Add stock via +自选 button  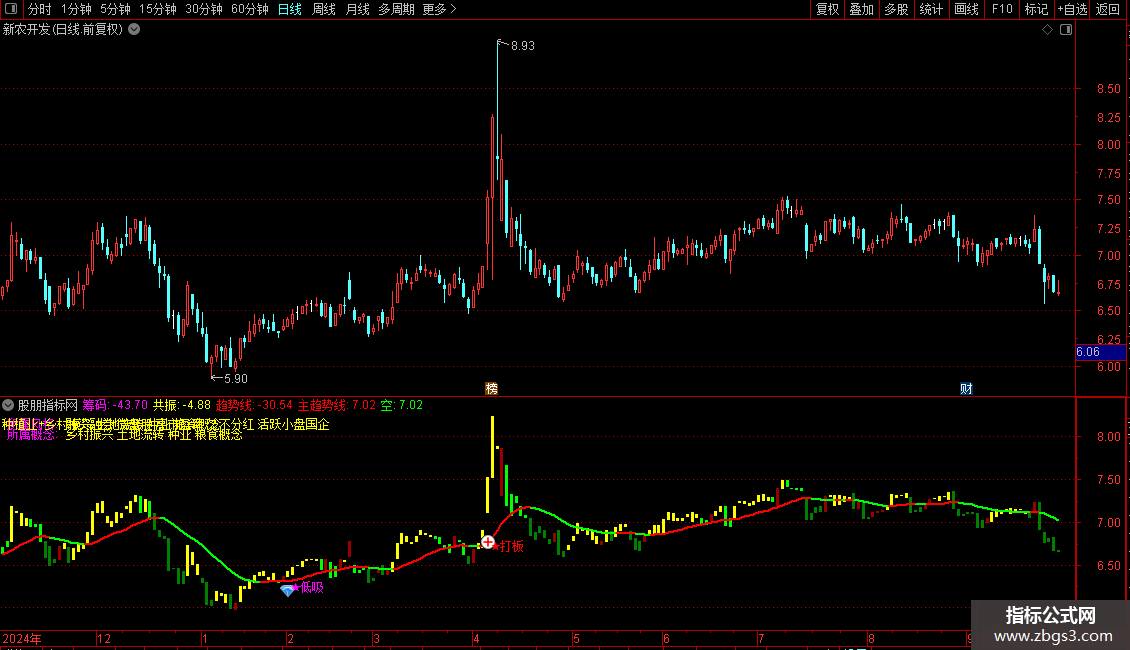[x=1072, y=9]
